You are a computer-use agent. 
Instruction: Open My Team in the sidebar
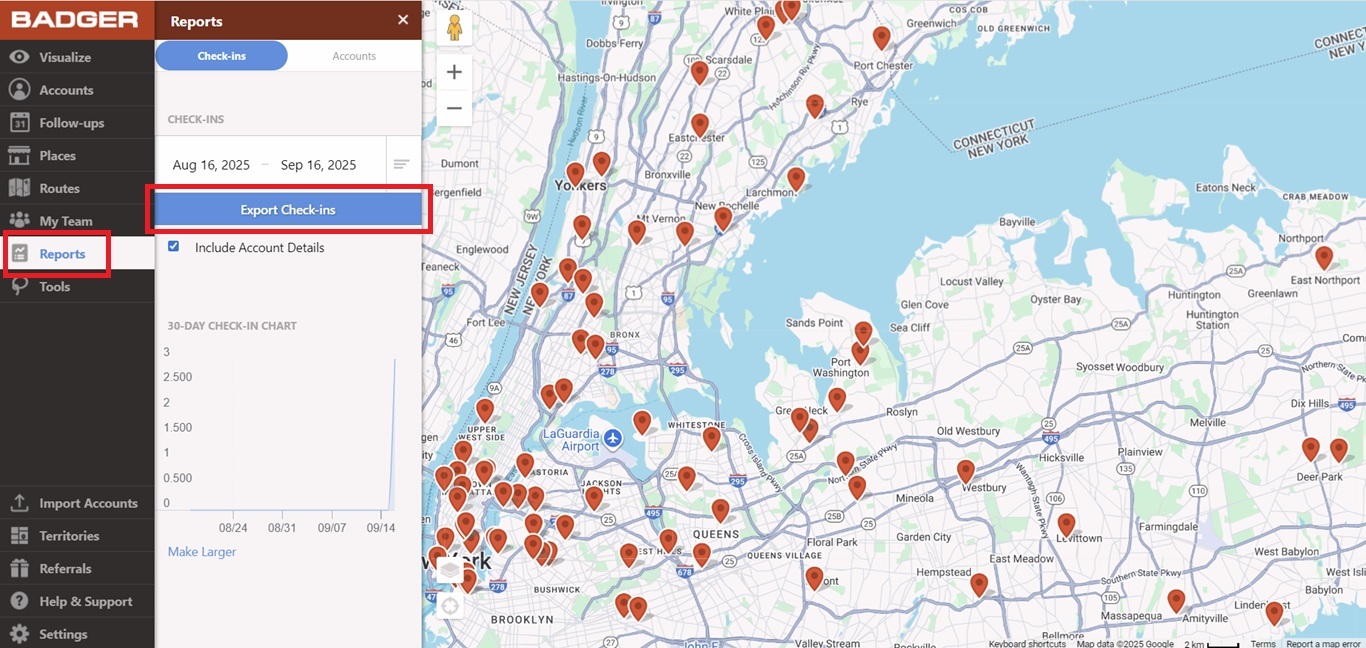click(x=77, y=221)
